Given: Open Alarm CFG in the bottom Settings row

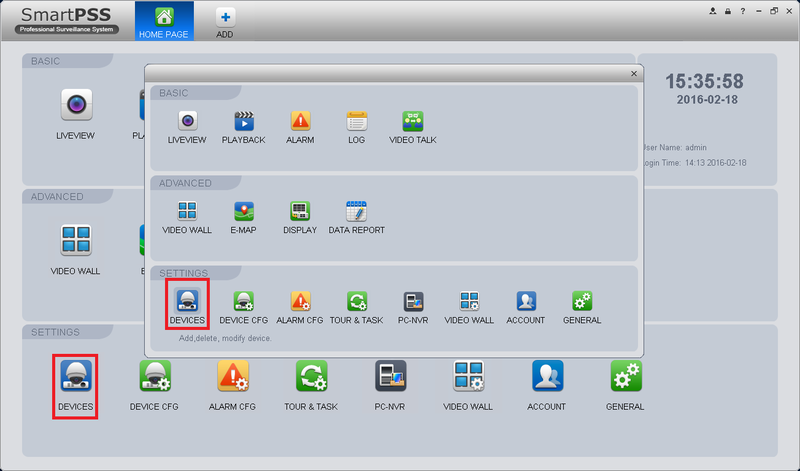Looking at the screenshot, I should pyautogui.click(x=233, y=385).
